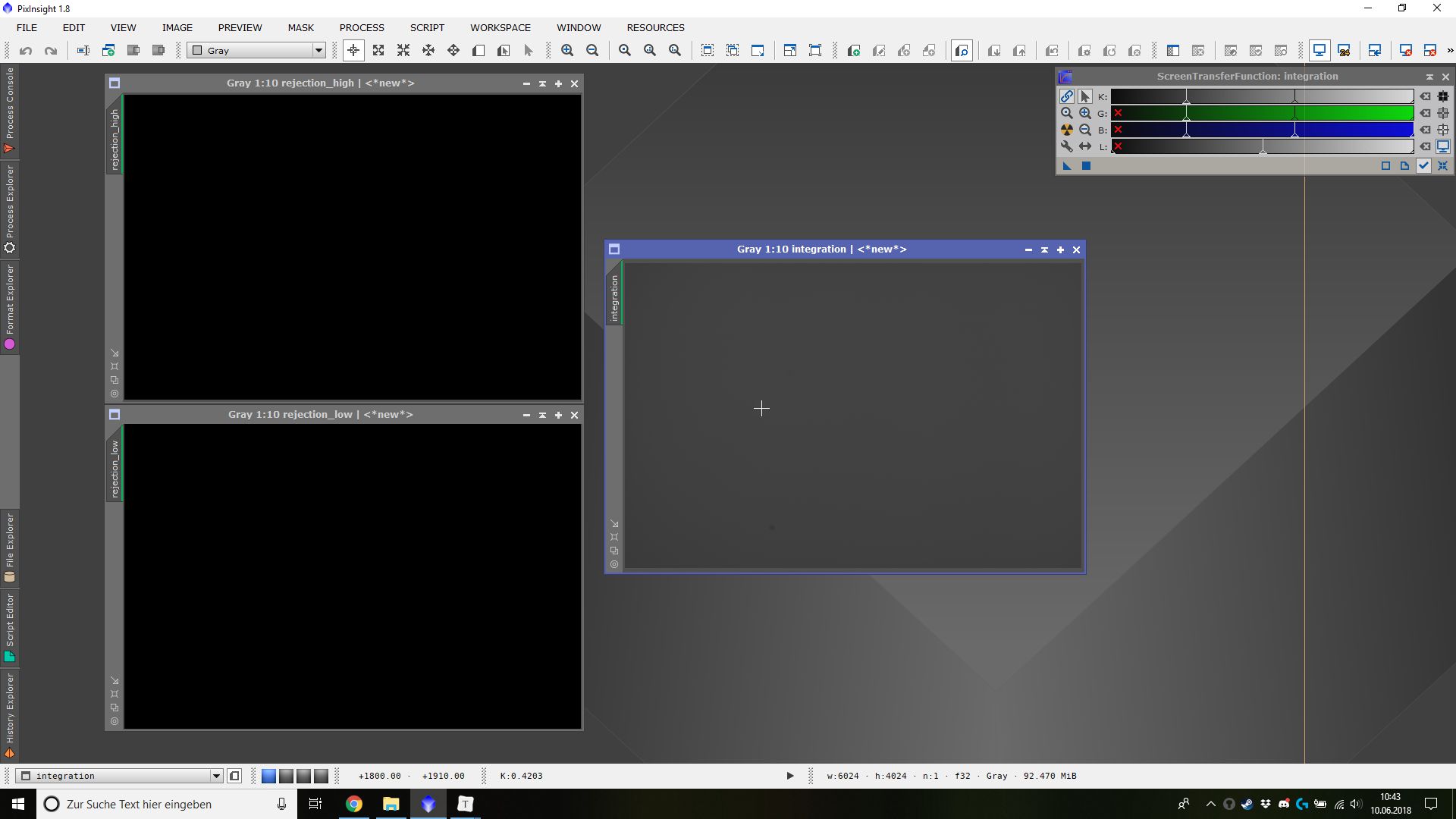Screen dimensions: 1456x819
Task: Open the SCRIPT menu
Action: point(427,27)
